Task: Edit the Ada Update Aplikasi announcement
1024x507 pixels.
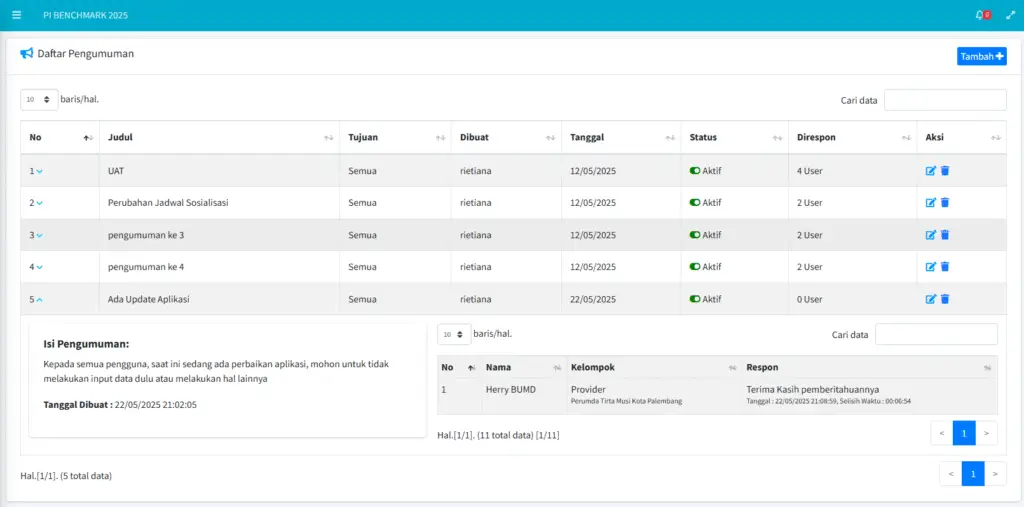Action: click(x=931, y=299)
